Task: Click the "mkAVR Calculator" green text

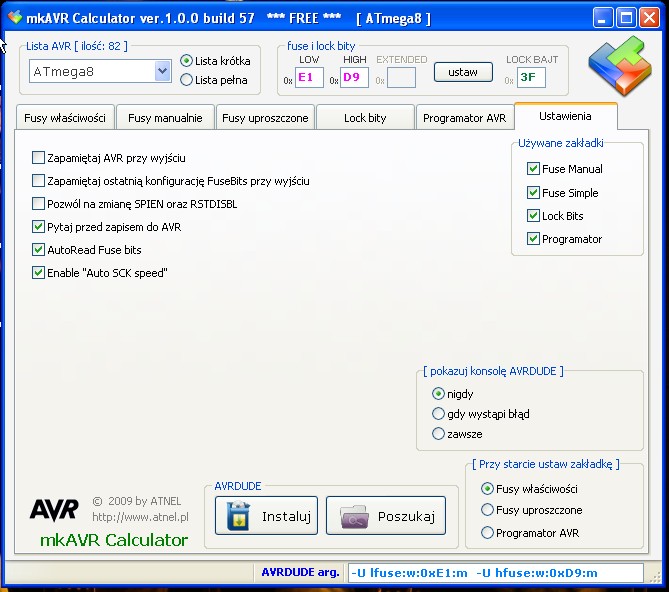Action: tap(114, 540)
